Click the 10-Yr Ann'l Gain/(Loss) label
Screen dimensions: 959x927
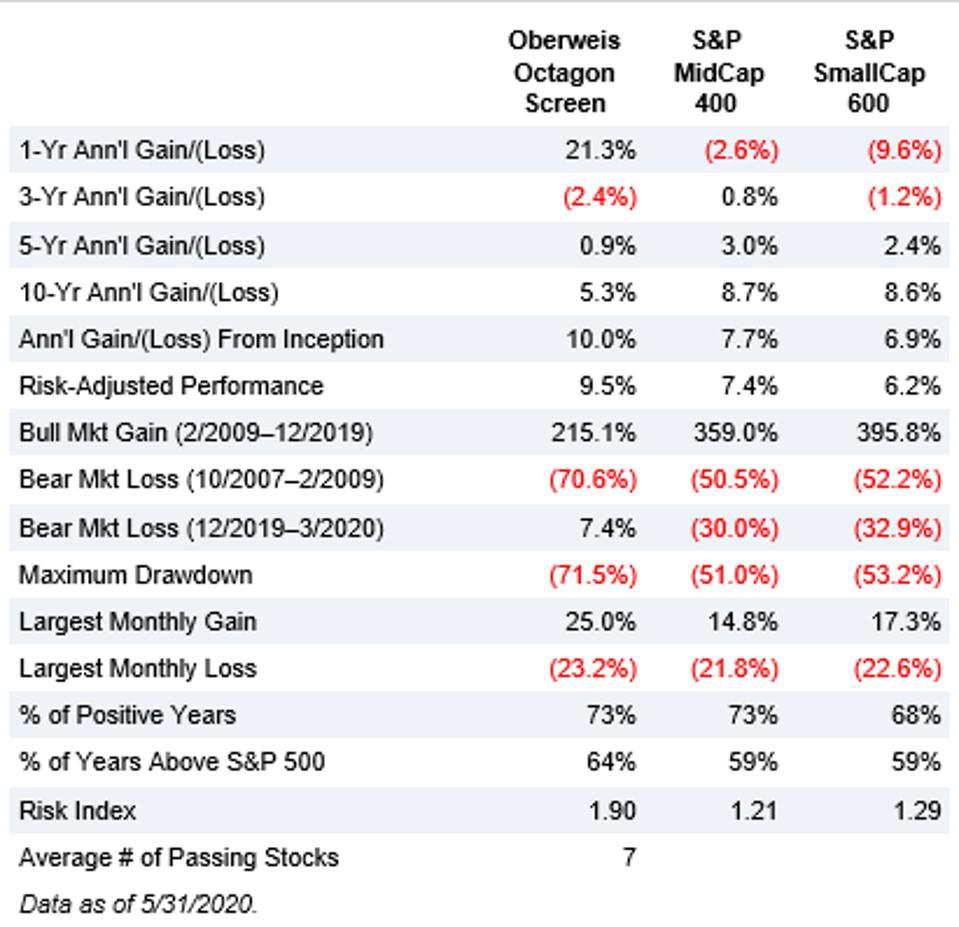tap(149, 292)
